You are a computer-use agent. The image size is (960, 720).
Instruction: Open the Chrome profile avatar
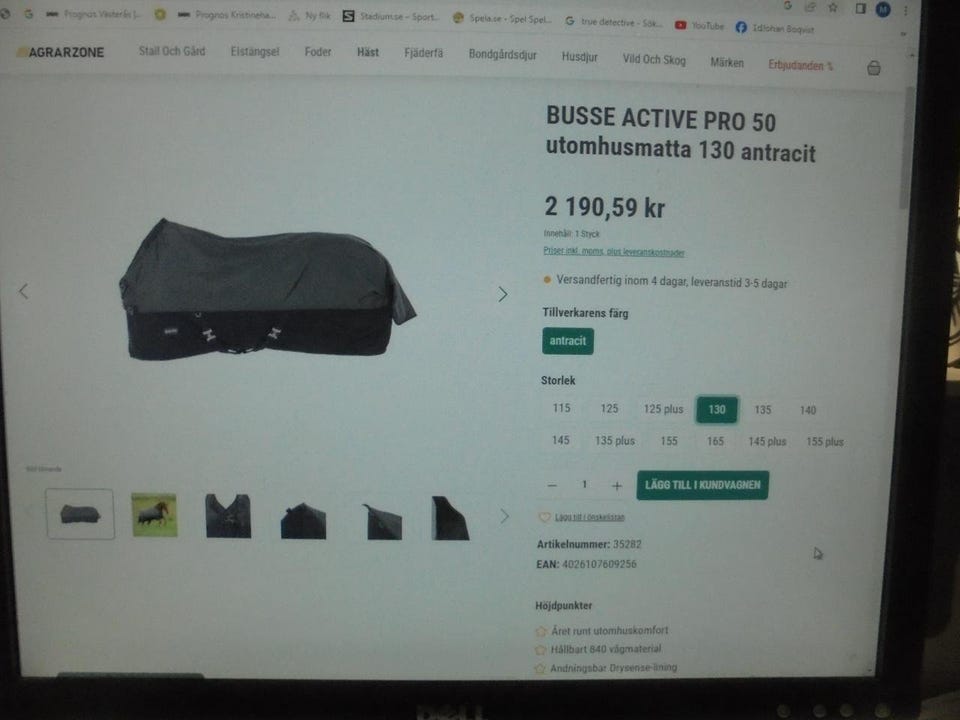pyautogui.click(x=883, y=9)
